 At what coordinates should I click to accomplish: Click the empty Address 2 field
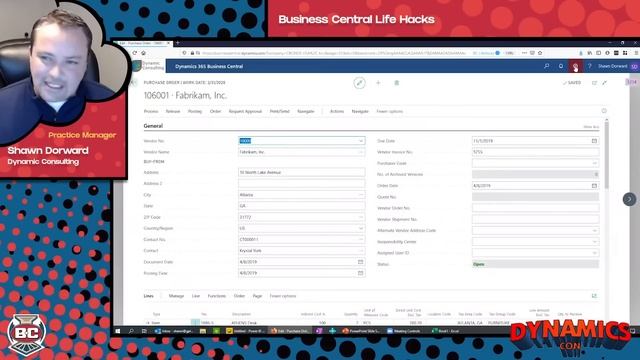pyautogui.click(x=301, y=184)
